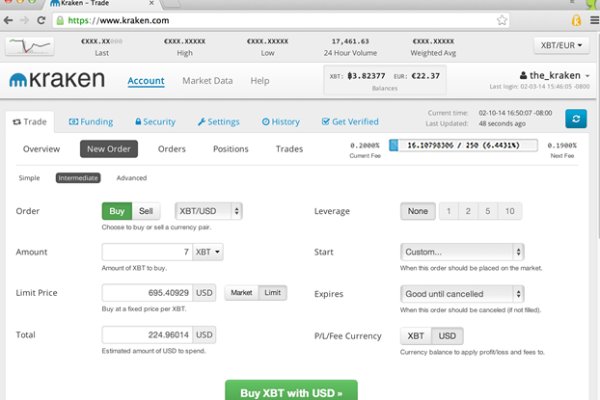Image resolution: width=600 pixels, height=400 pixels.
Task: Select the New Order sub-tab
Action: [109, 149]
